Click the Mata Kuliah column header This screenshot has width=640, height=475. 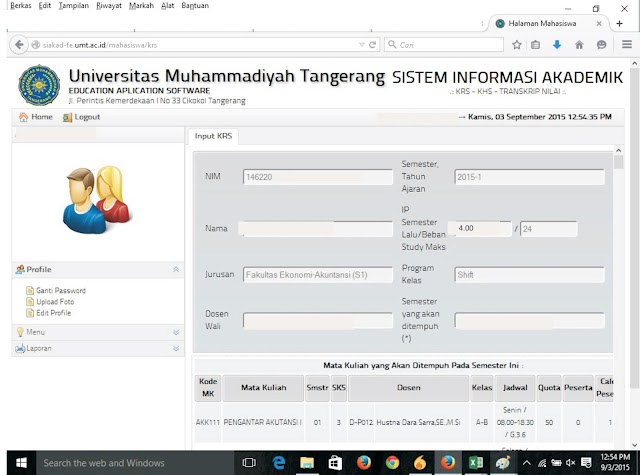[x=263, y=388]
